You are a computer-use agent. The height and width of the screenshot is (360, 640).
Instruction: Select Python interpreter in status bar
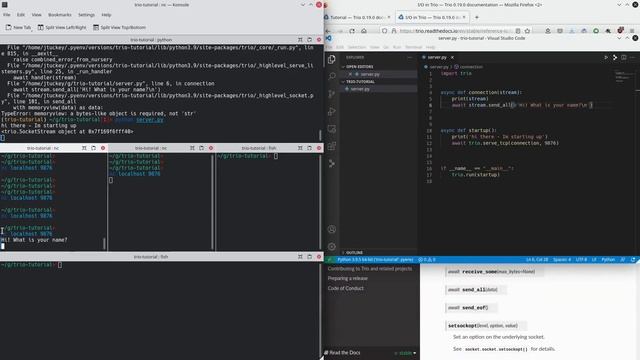[x=375, y=260]
